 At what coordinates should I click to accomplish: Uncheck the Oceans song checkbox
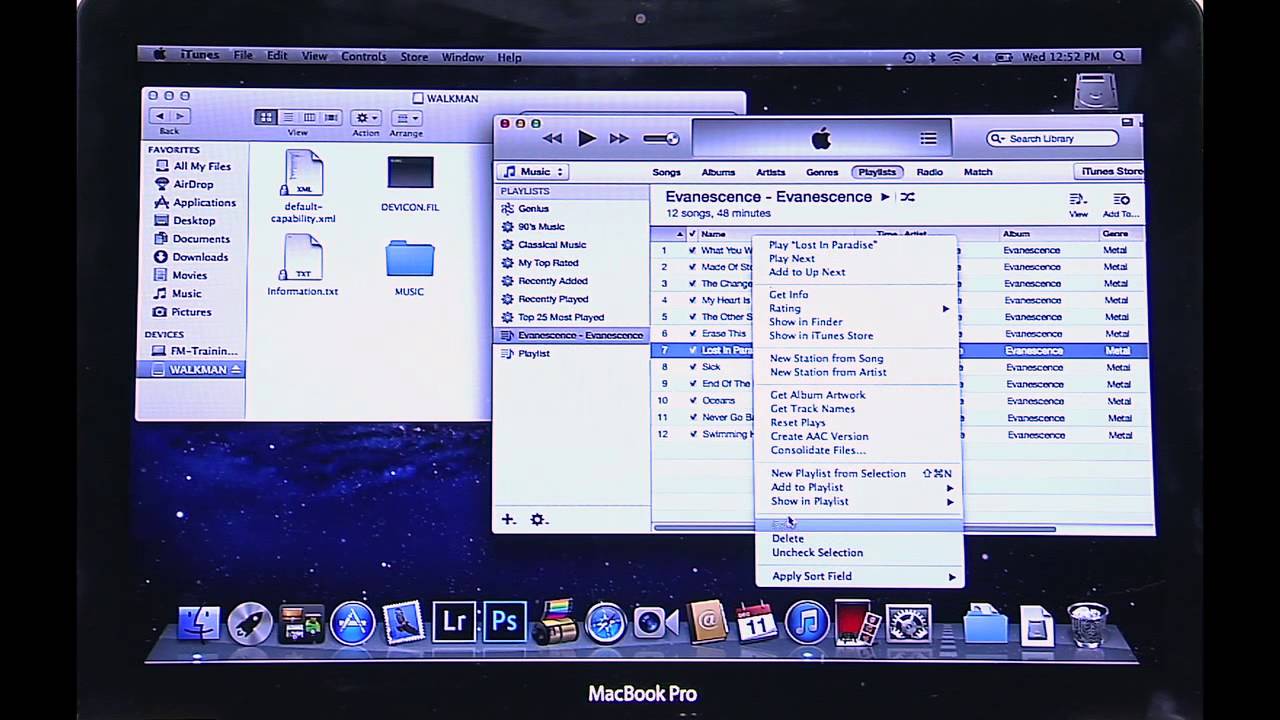tap(692, 401)
